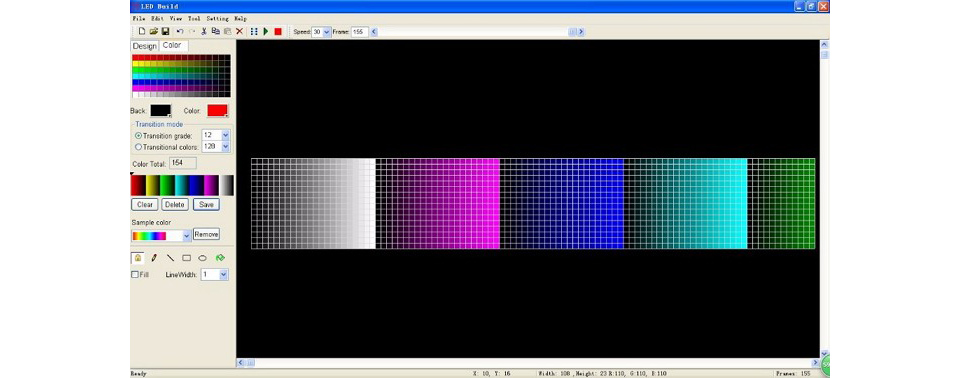This screenshot has width=960, height=378.
Task: Open file using the folder icon
Action: (154, 31)
